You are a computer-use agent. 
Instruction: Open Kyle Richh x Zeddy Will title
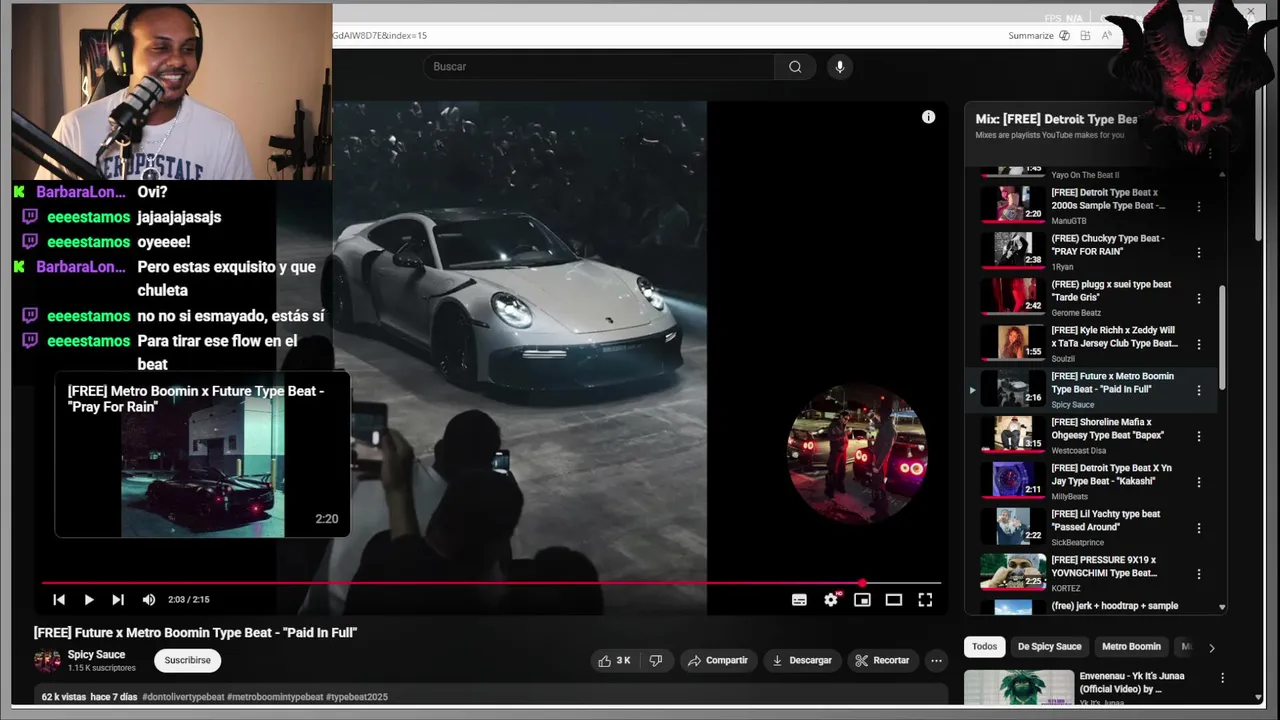pyautogui.click(x=1114, y=337)
